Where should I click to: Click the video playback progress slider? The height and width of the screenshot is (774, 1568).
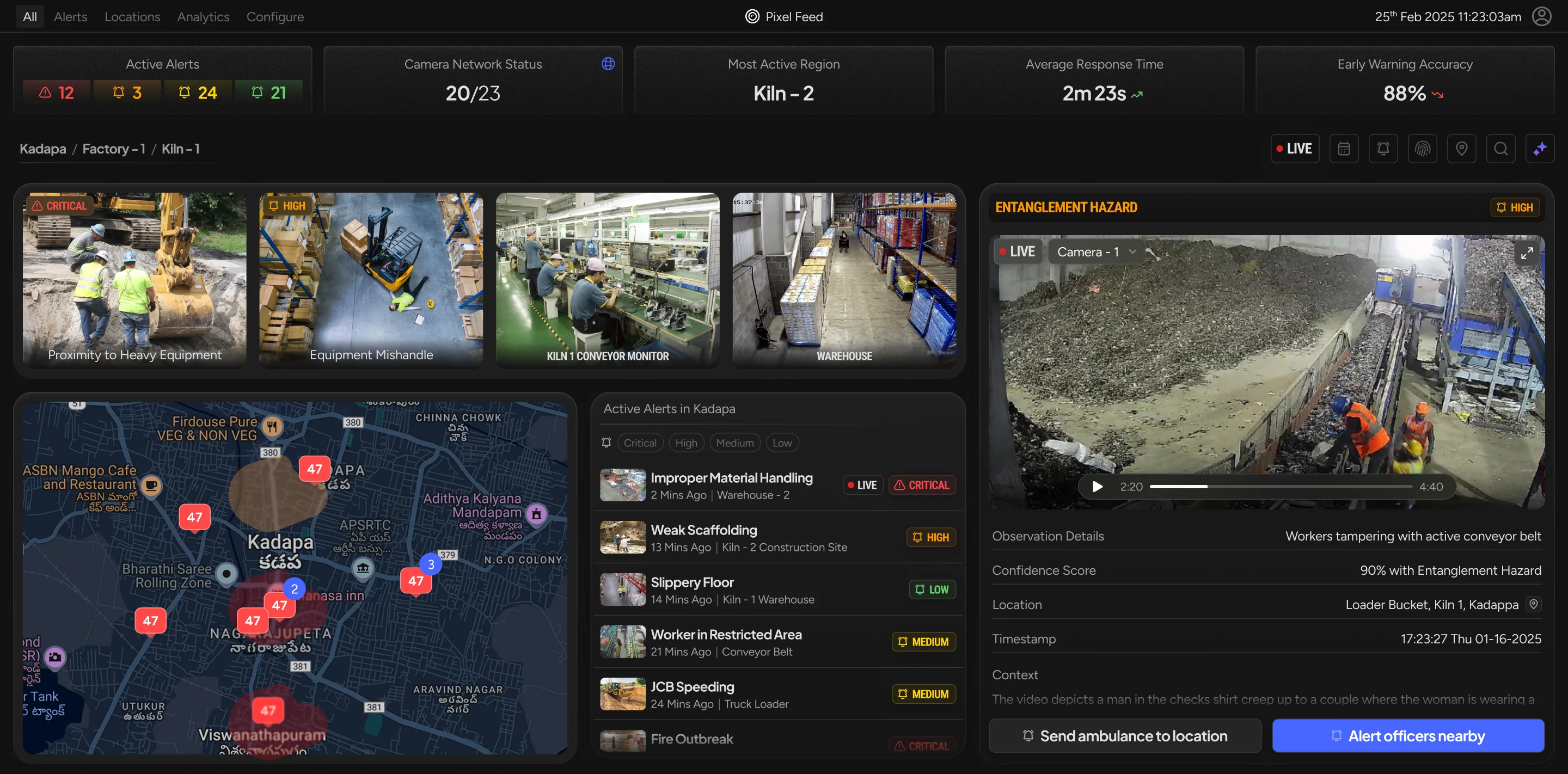tap(1278, 486)
